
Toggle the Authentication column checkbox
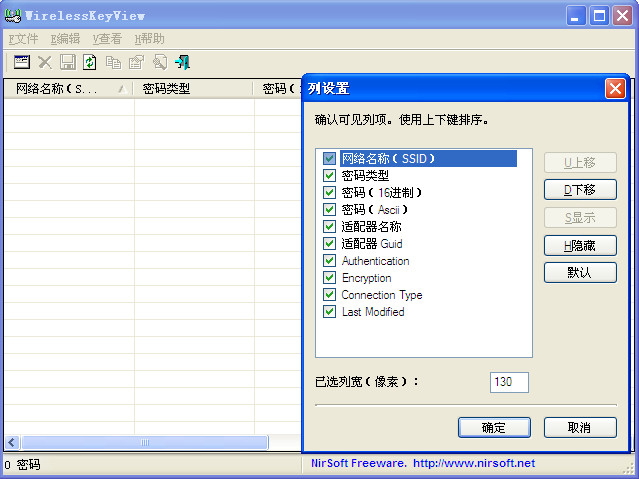point(329,260)
